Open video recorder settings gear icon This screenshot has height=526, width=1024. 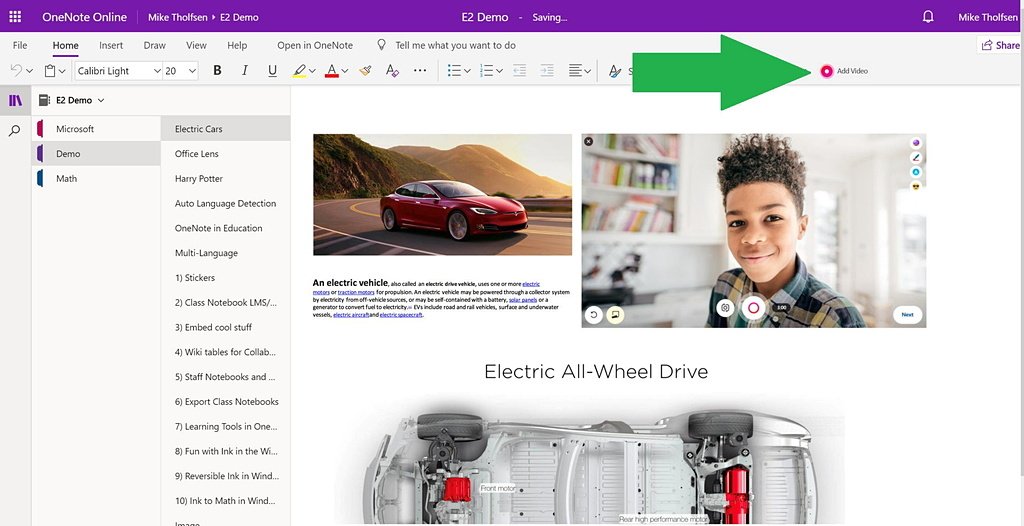tap(725, 308)
